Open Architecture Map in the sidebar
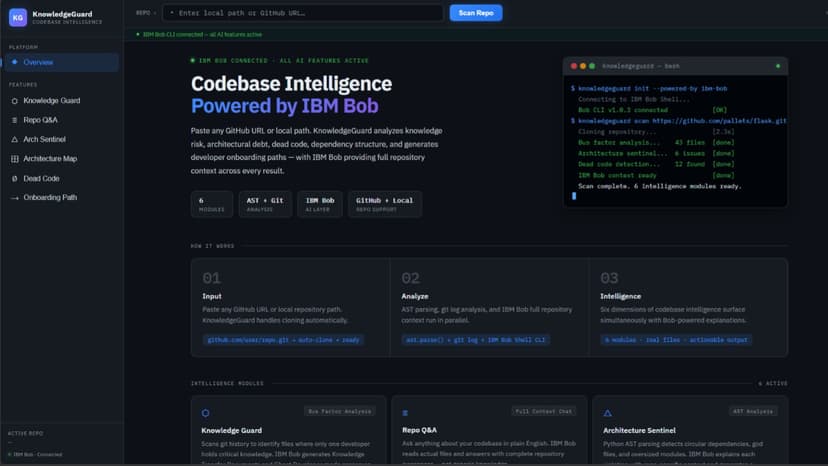Image resolution: width=828 pixels, height=466 pixels. (x=62, y=159)
